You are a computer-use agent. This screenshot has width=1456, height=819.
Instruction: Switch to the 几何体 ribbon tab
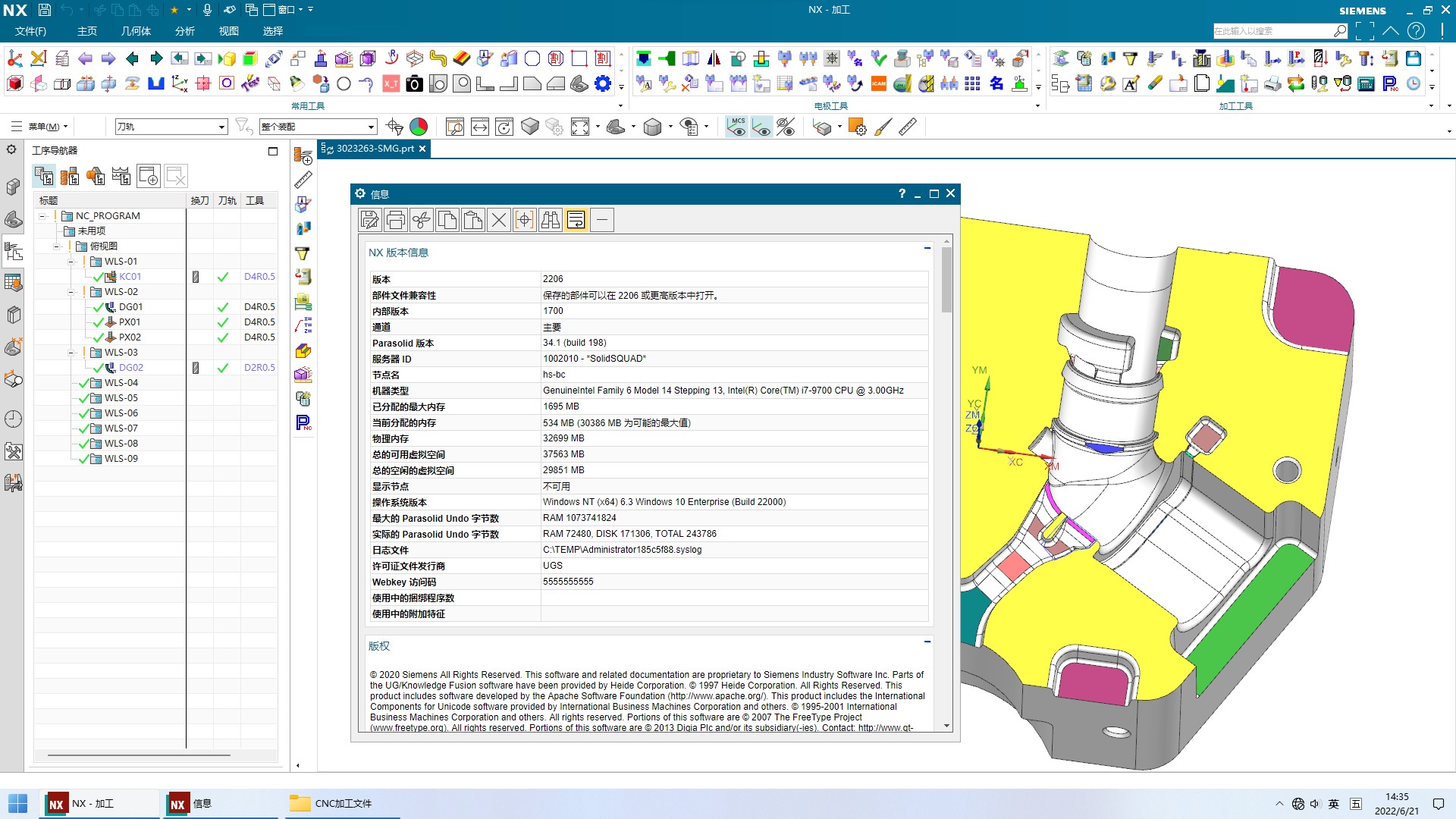tap(136, 31)
